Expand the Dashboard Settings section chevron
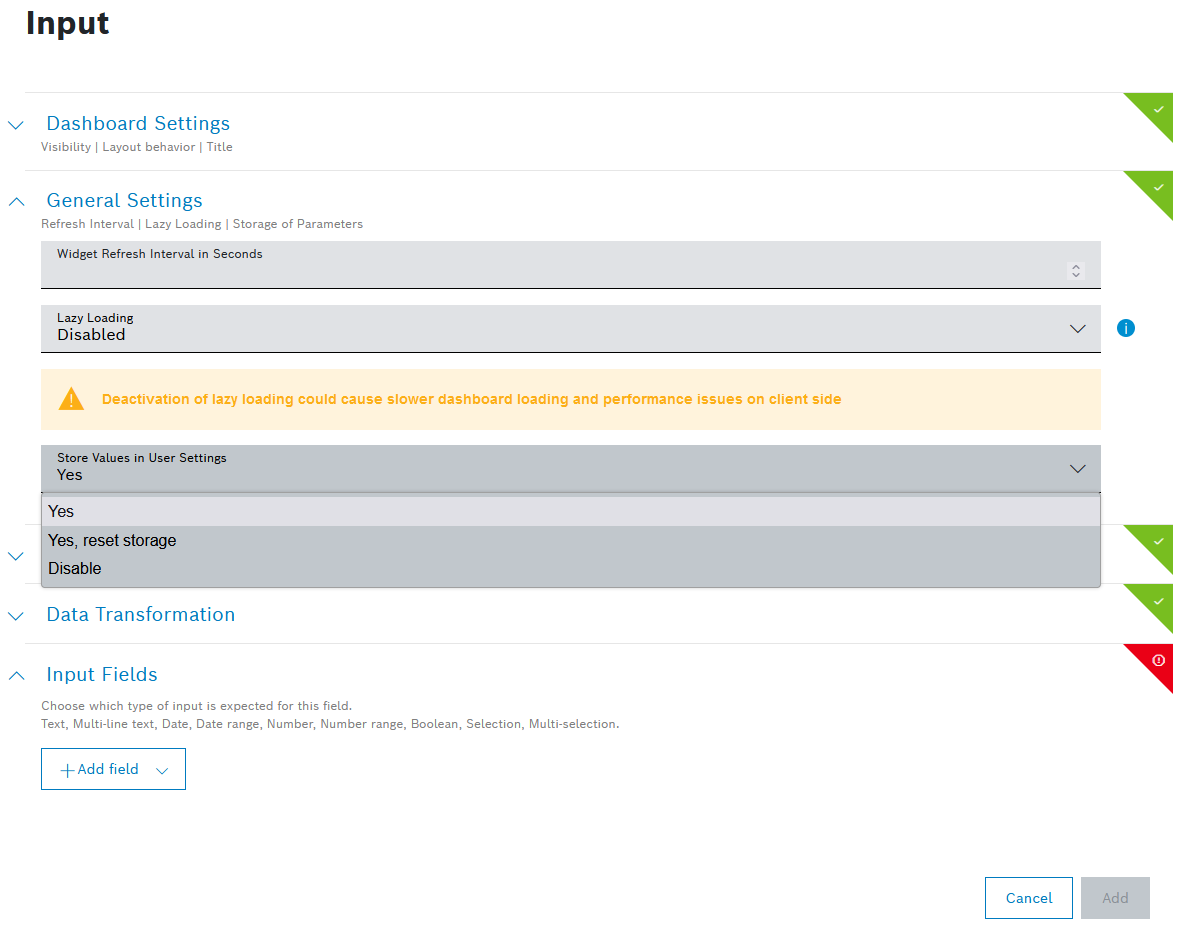The image size is (1191, 940). 16,125
